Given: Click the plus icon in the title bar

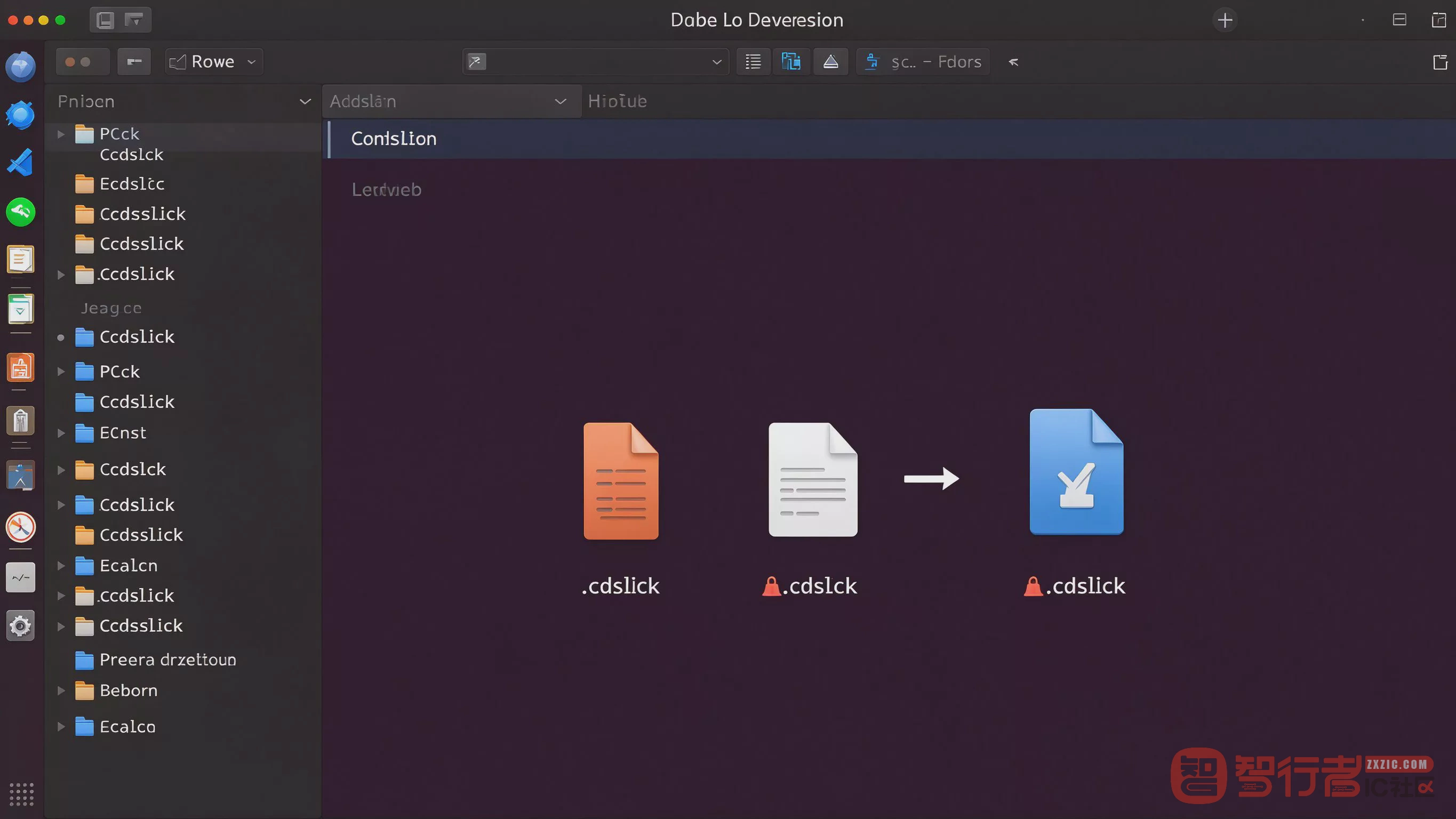Looking at the screenshot, I should click(1225, 20).
